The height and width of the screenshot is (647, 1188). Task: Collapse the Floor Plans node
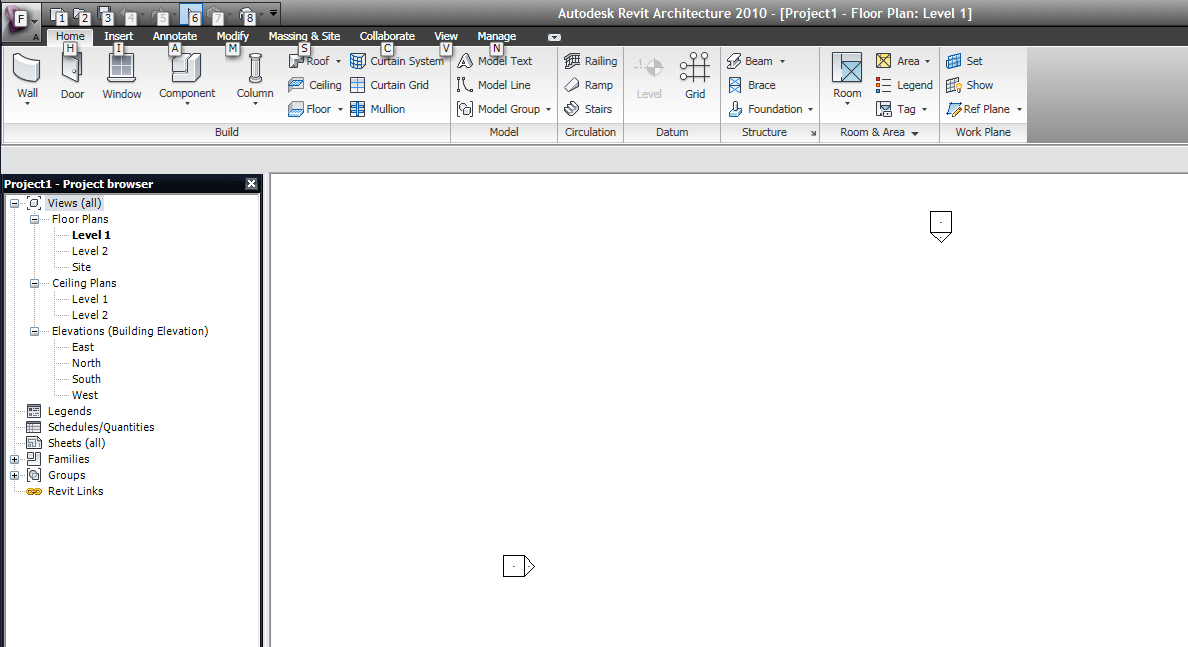click(34, 219)
